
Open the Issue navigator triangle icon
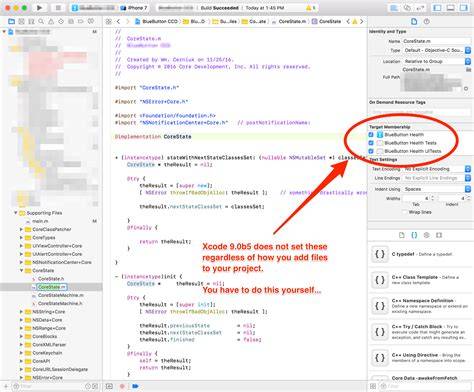pos(51,21)
